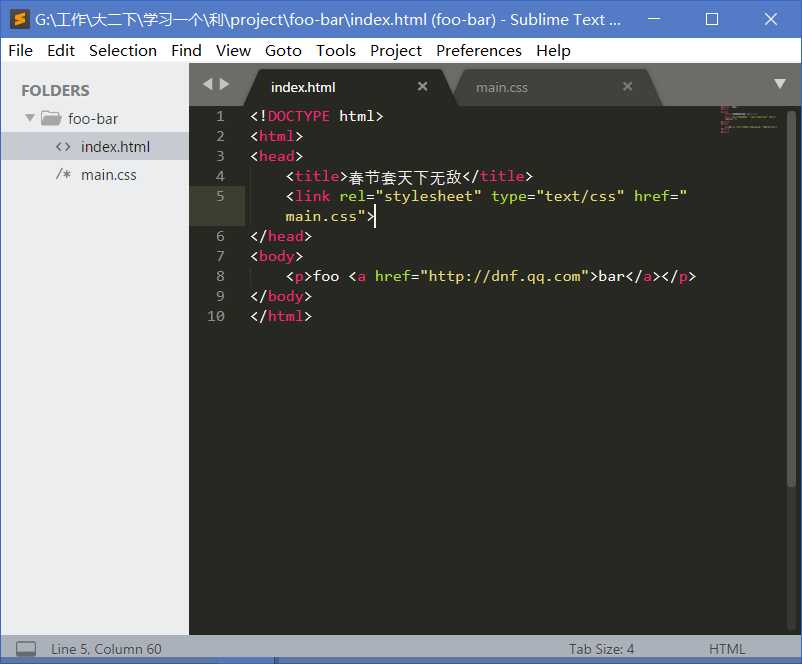Click the closing head tag on line 6

tap(281, 236)
